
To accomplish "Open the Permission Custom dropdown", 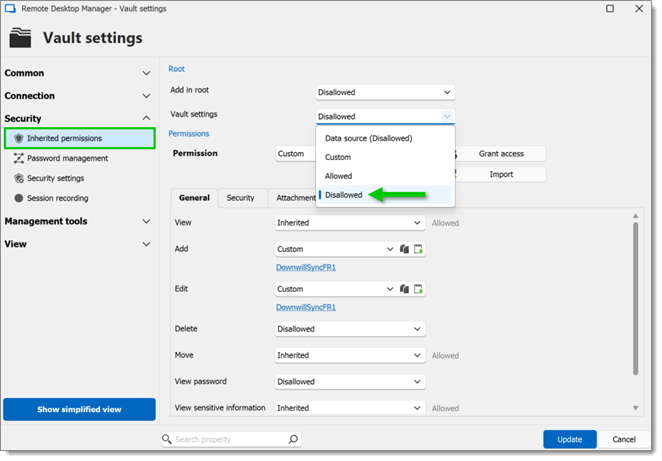I will 296,154.
